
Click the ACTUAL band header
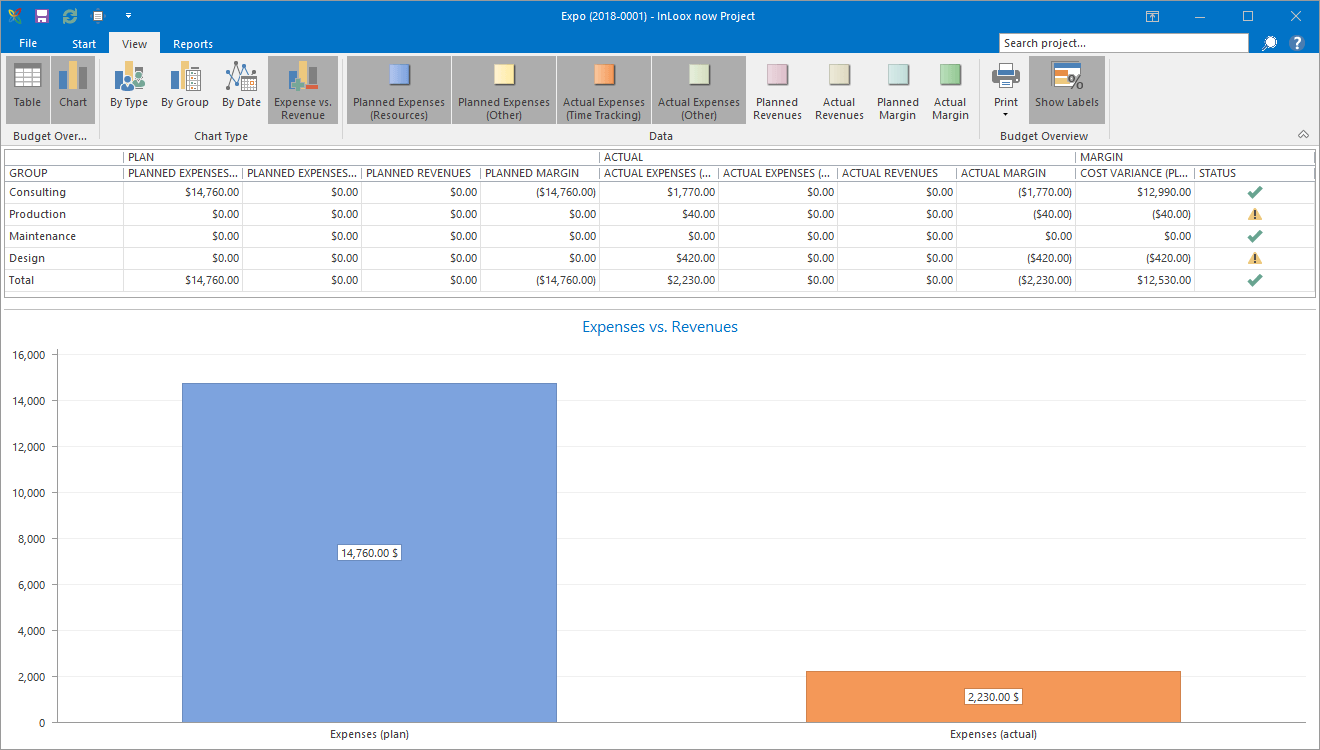coord(838,157)
